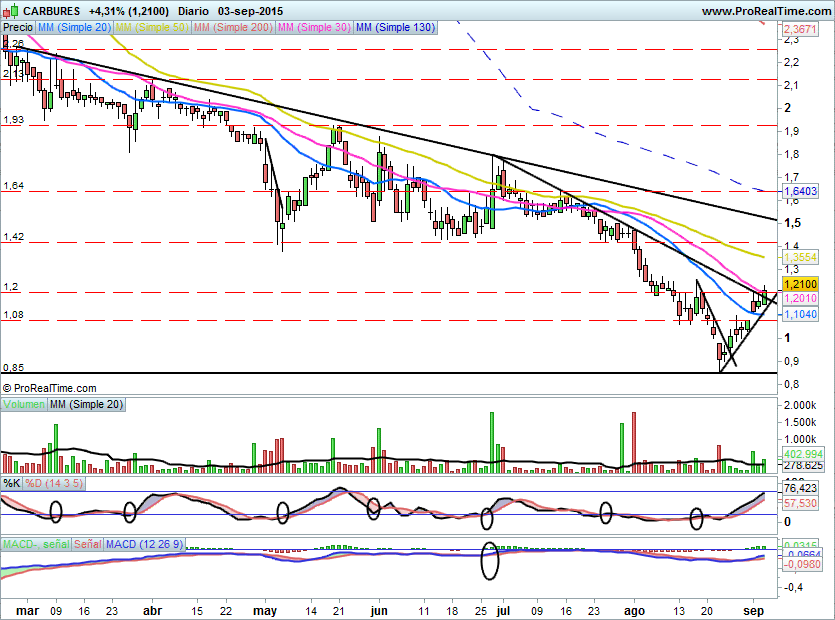The height and width of the screenshot is (620, 835).
Task: Click the Volumen panel label
Action: pyautogui.click(x=24, y=404)
